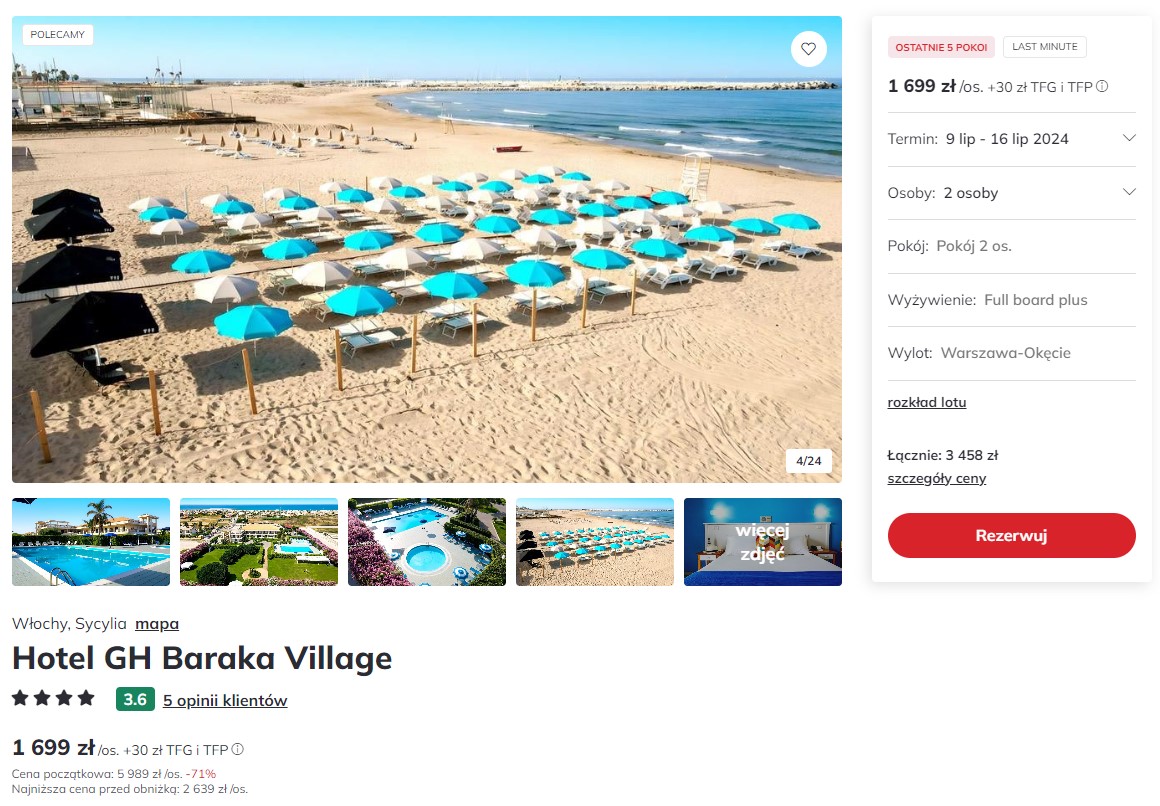Screen dimensions: 1160x806
Task: Click the info icon beside TFG i TFP in booking panel
Action: pyautogui.click(x=1102, y=87)
